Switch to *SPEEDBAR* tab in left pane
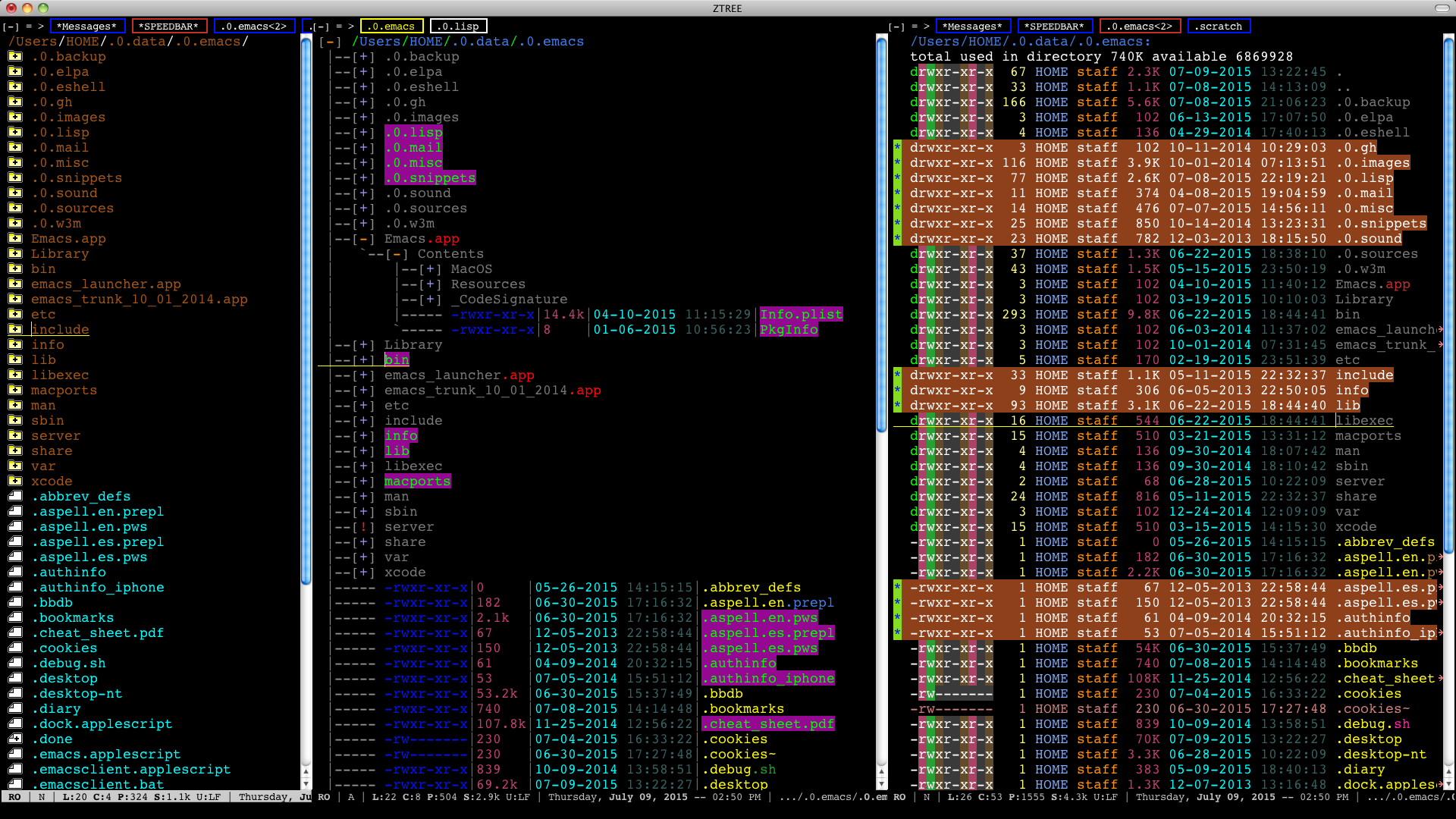 click(x=168, y=27)
